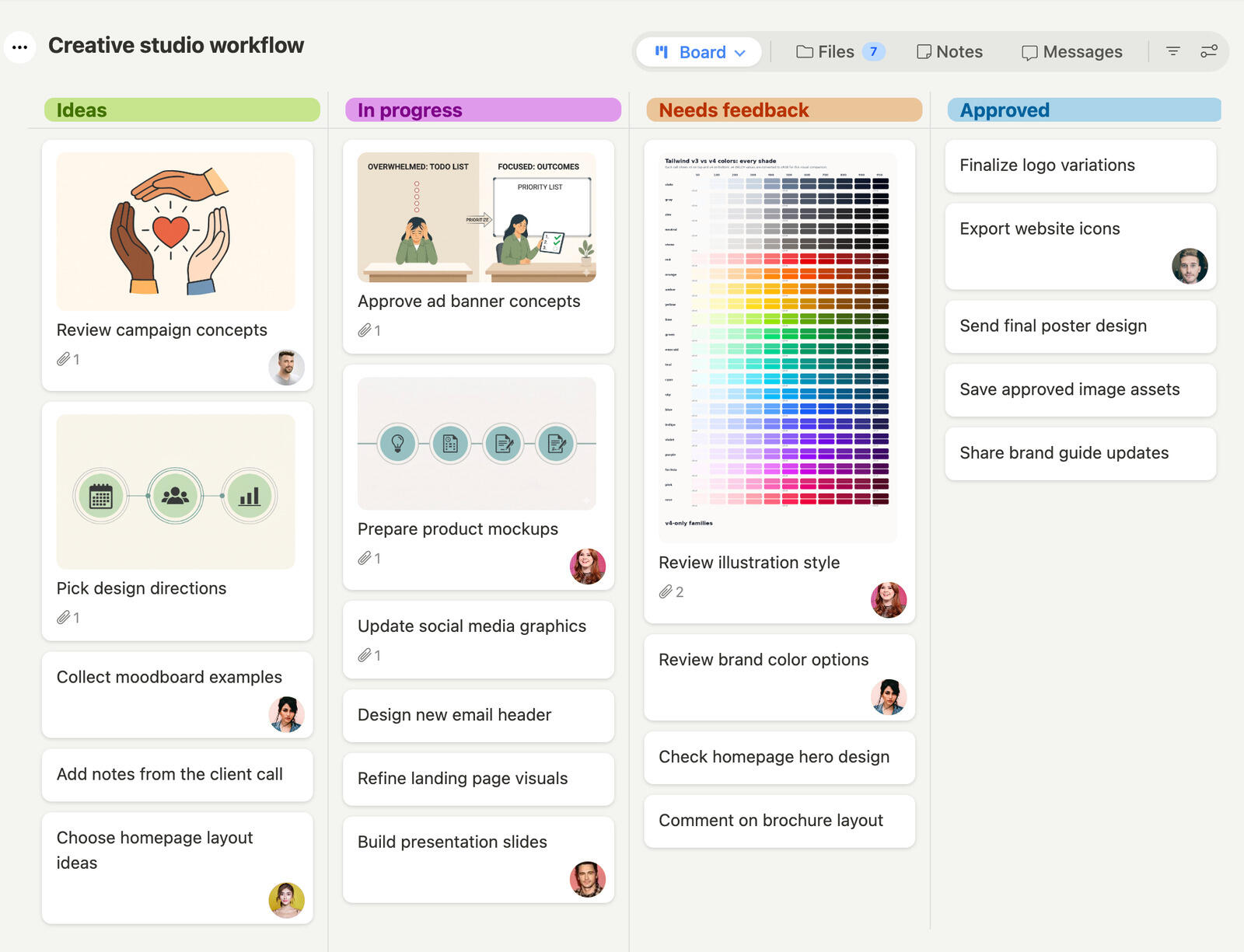Open Add notes from the client call
Viewport: 1244px width, 952px height.
point(177,775)
